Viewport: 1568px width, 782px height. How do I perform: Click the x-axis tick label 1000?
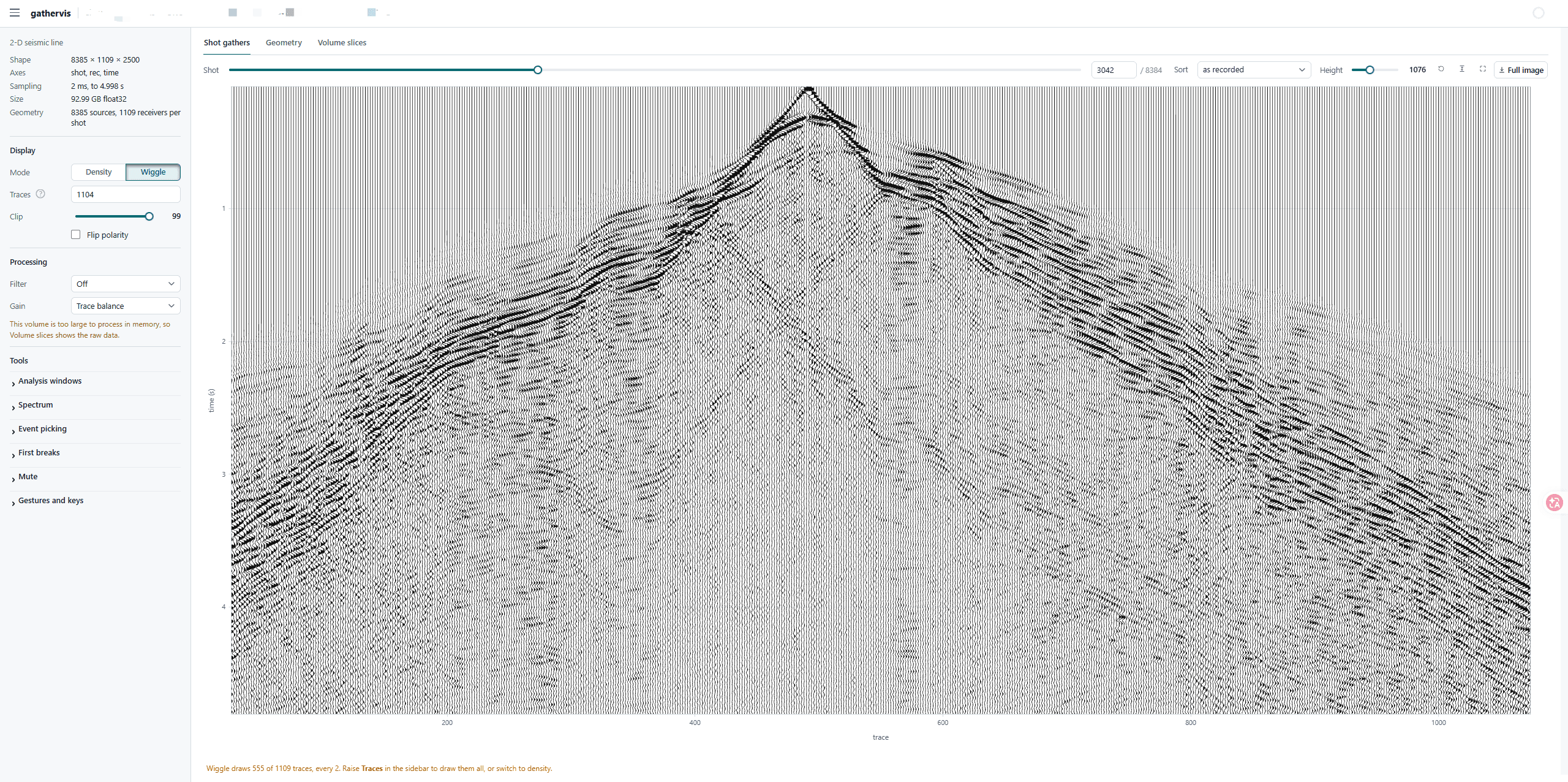1438,723
